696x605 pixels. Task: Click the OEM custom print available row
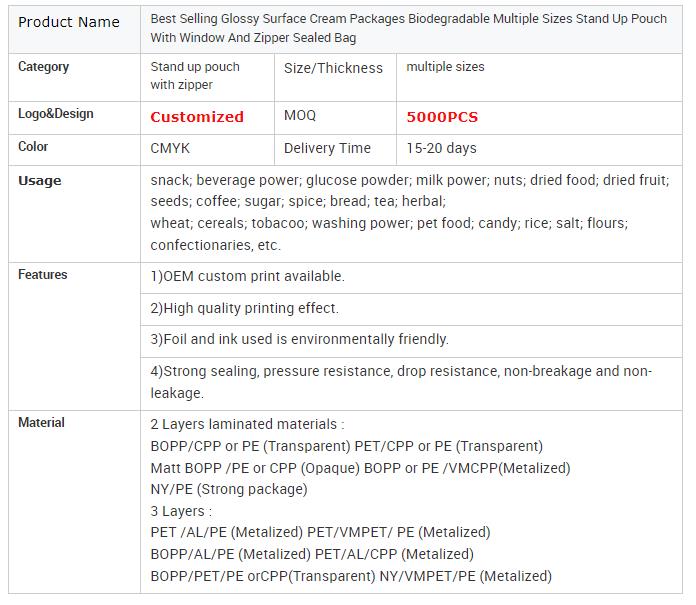click(x=411, y=278)
